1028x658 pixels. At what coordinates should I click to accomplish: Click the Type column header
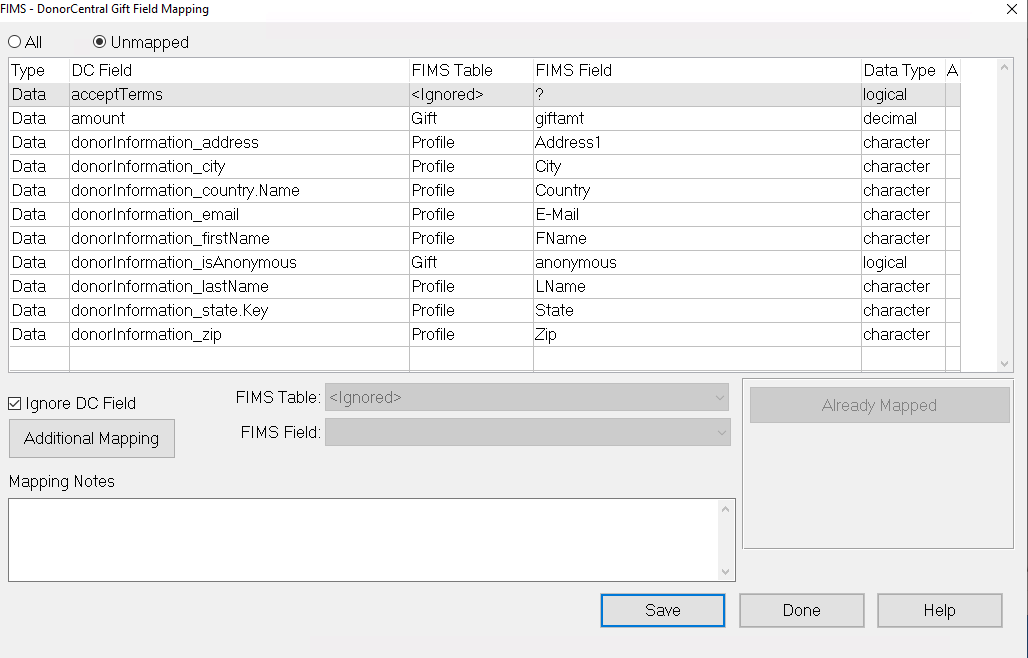coord(39,70)
